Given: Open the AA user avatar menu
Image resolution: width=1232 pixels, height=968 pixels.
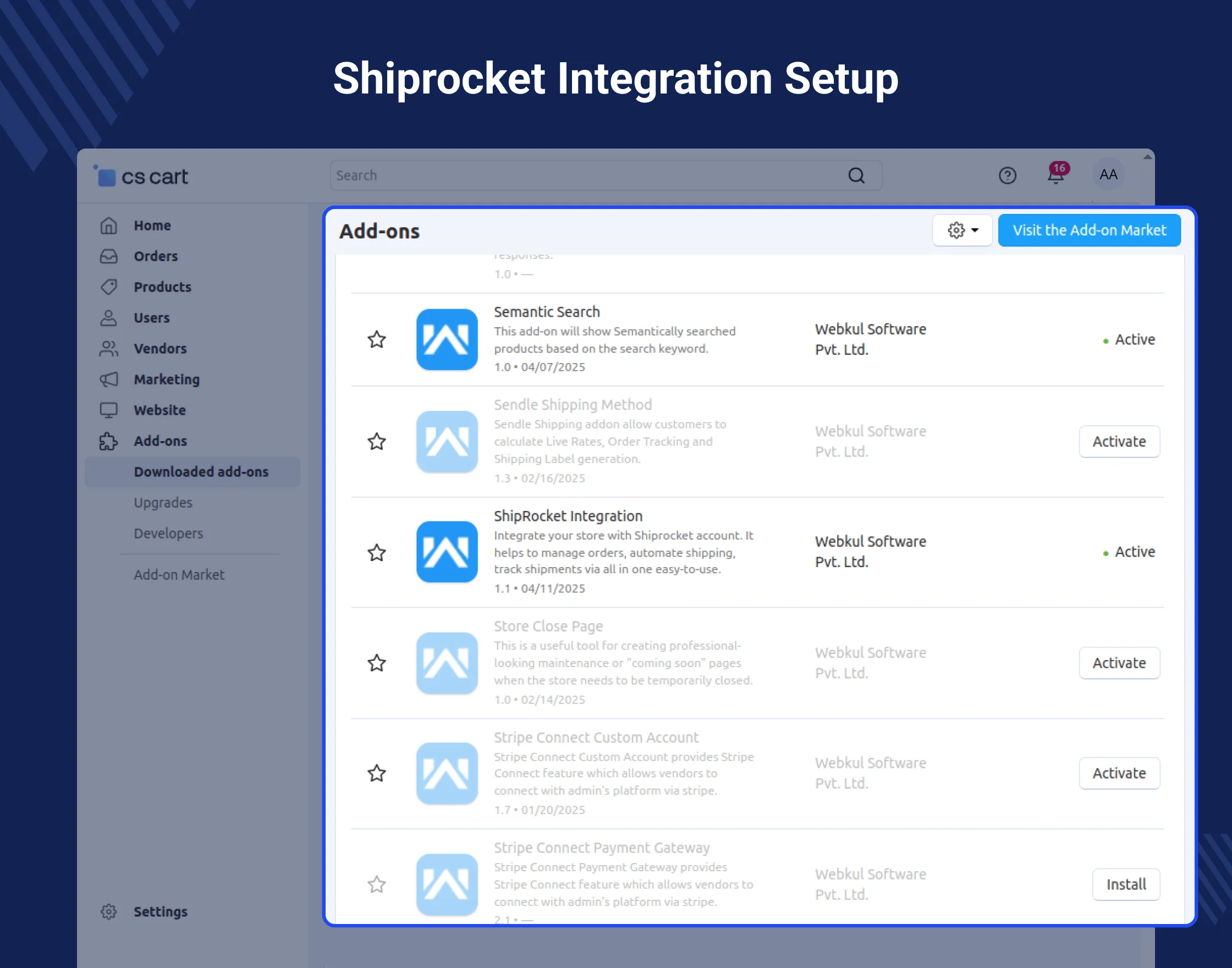Looking at the screenshot, I should (1108, 174).
